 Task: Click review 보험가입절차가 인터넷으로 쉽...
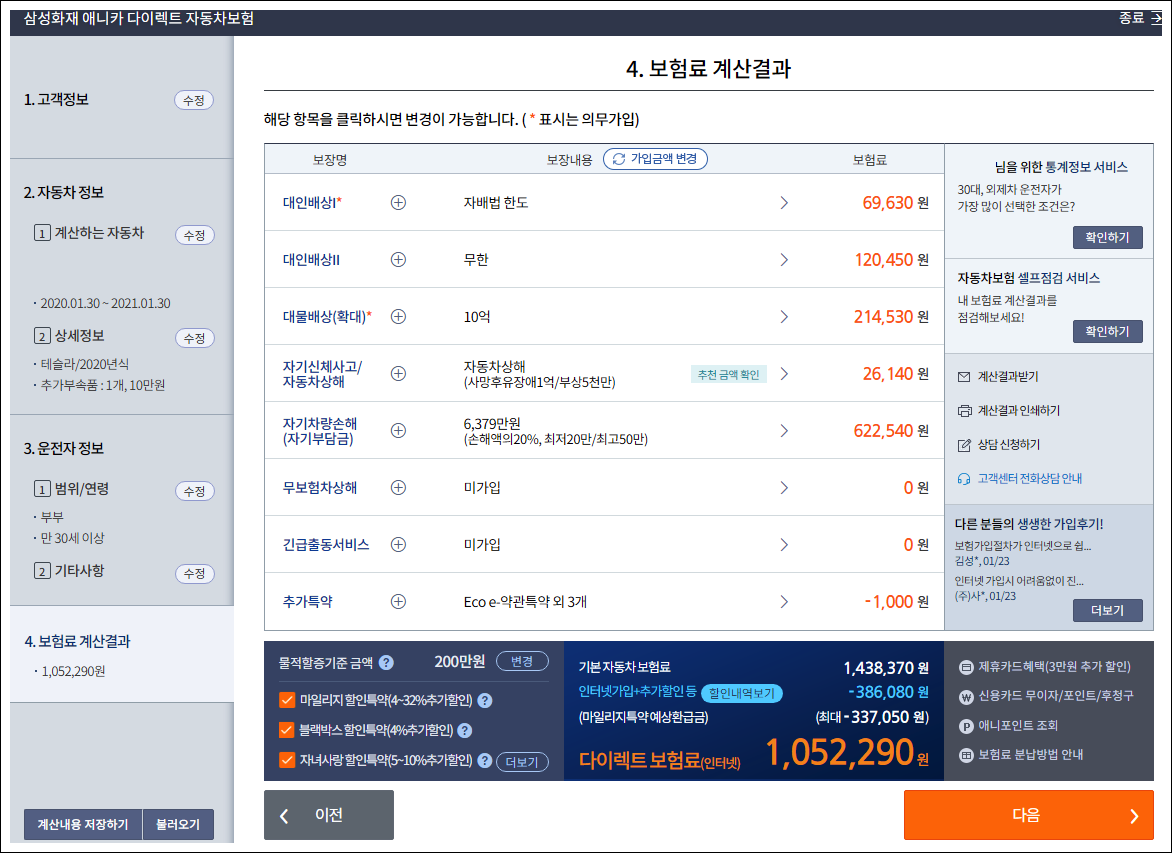tap(1023, 546)
